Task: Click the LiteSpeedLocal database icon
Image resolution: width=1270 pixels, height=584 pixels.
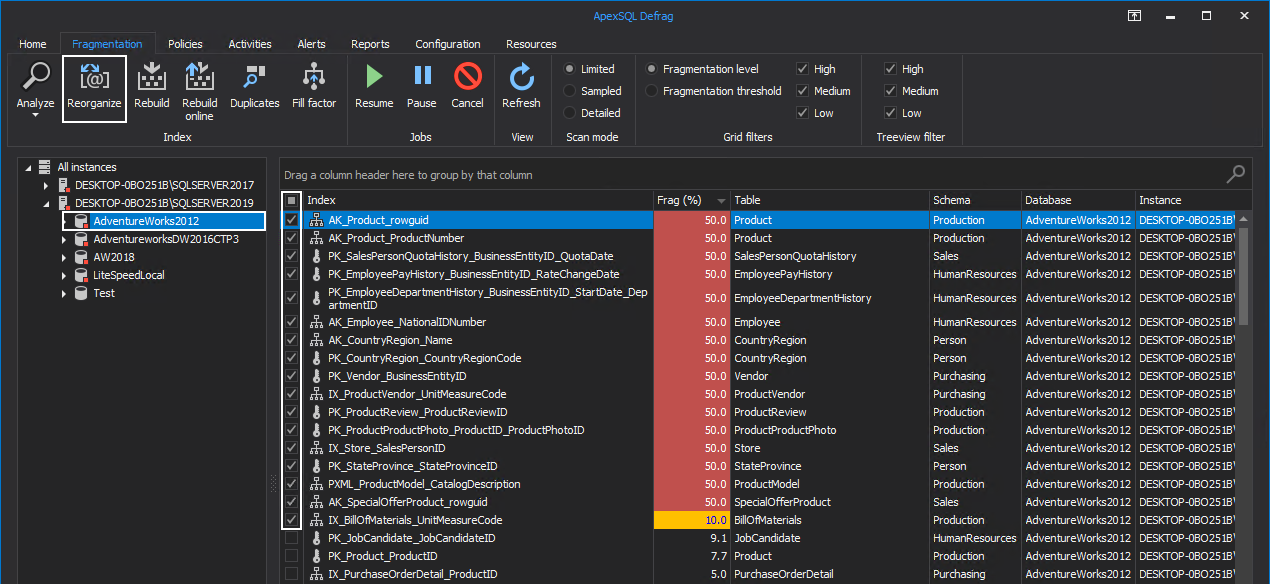Action: click(x=82, y=275)
